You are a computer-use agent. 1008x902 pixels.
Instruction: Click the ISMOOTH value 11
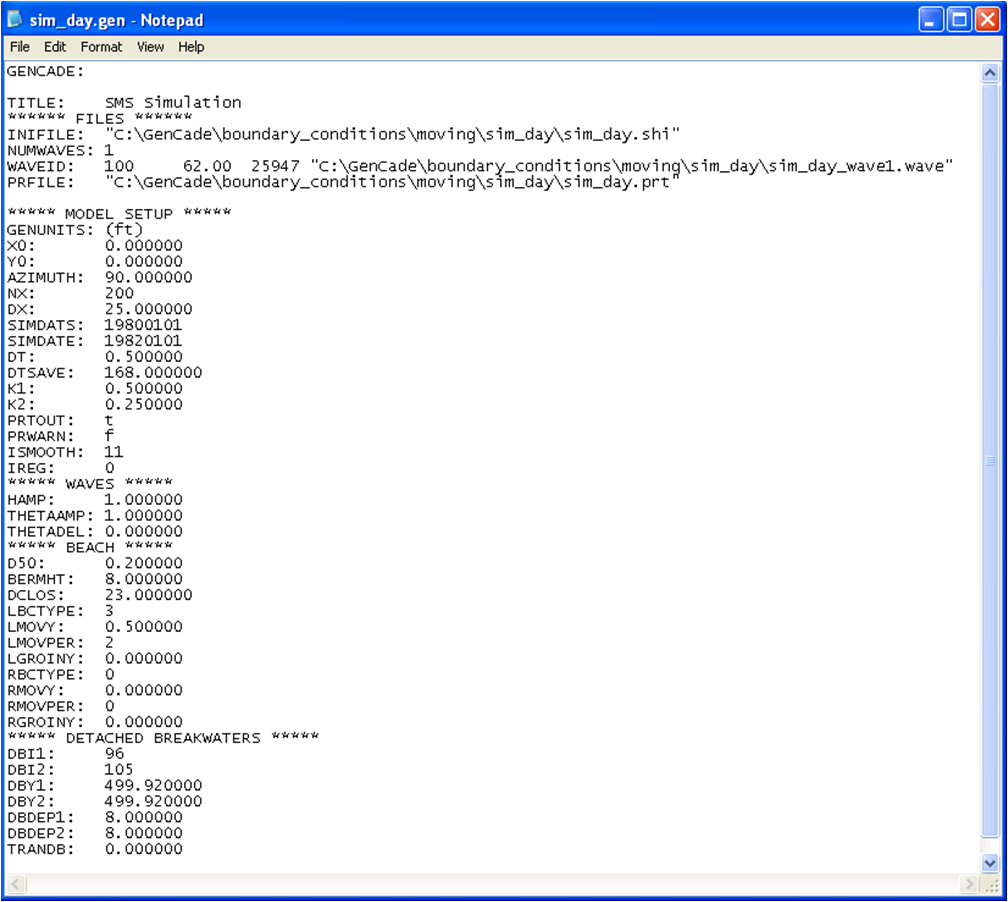point(114,452)
